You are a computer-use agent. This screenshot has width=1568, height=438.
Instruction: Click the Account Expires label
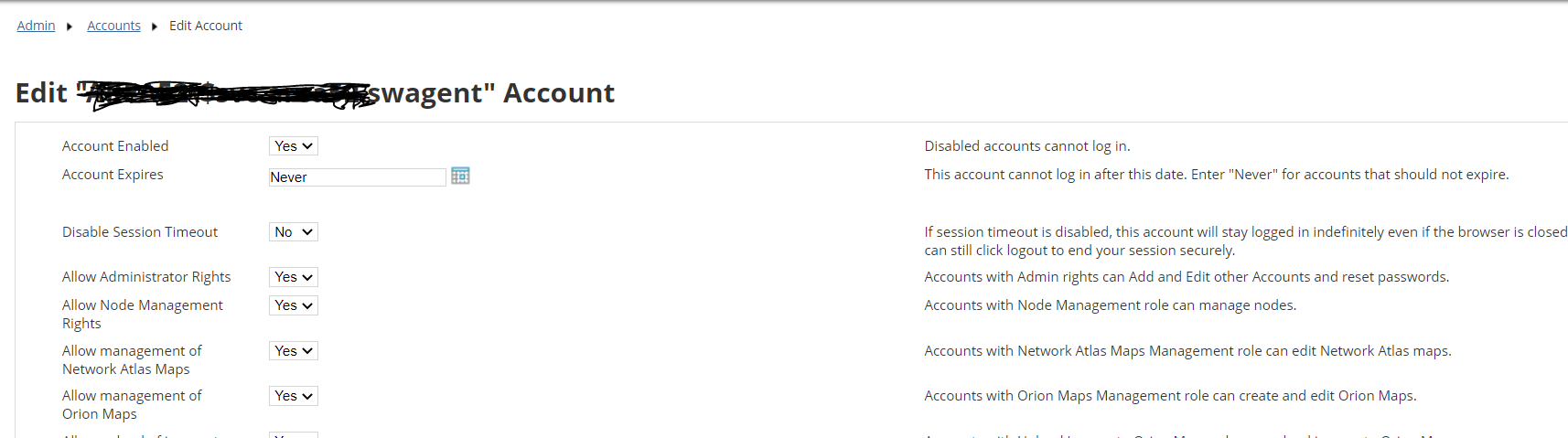pos(113,175)
